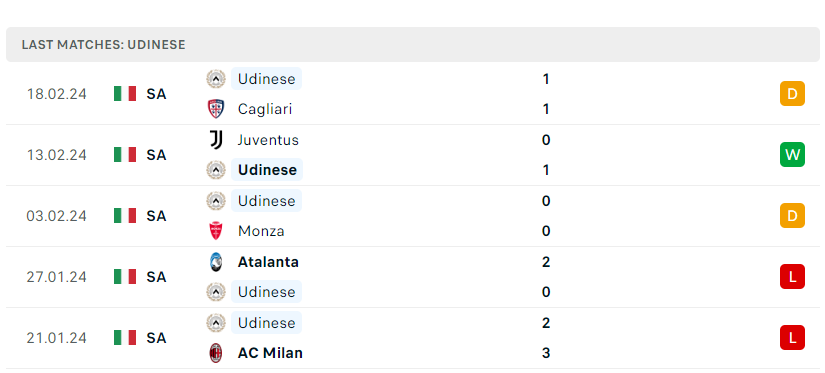
Task: Open the Atalanta team link
Action: click(x=268, y=262)
